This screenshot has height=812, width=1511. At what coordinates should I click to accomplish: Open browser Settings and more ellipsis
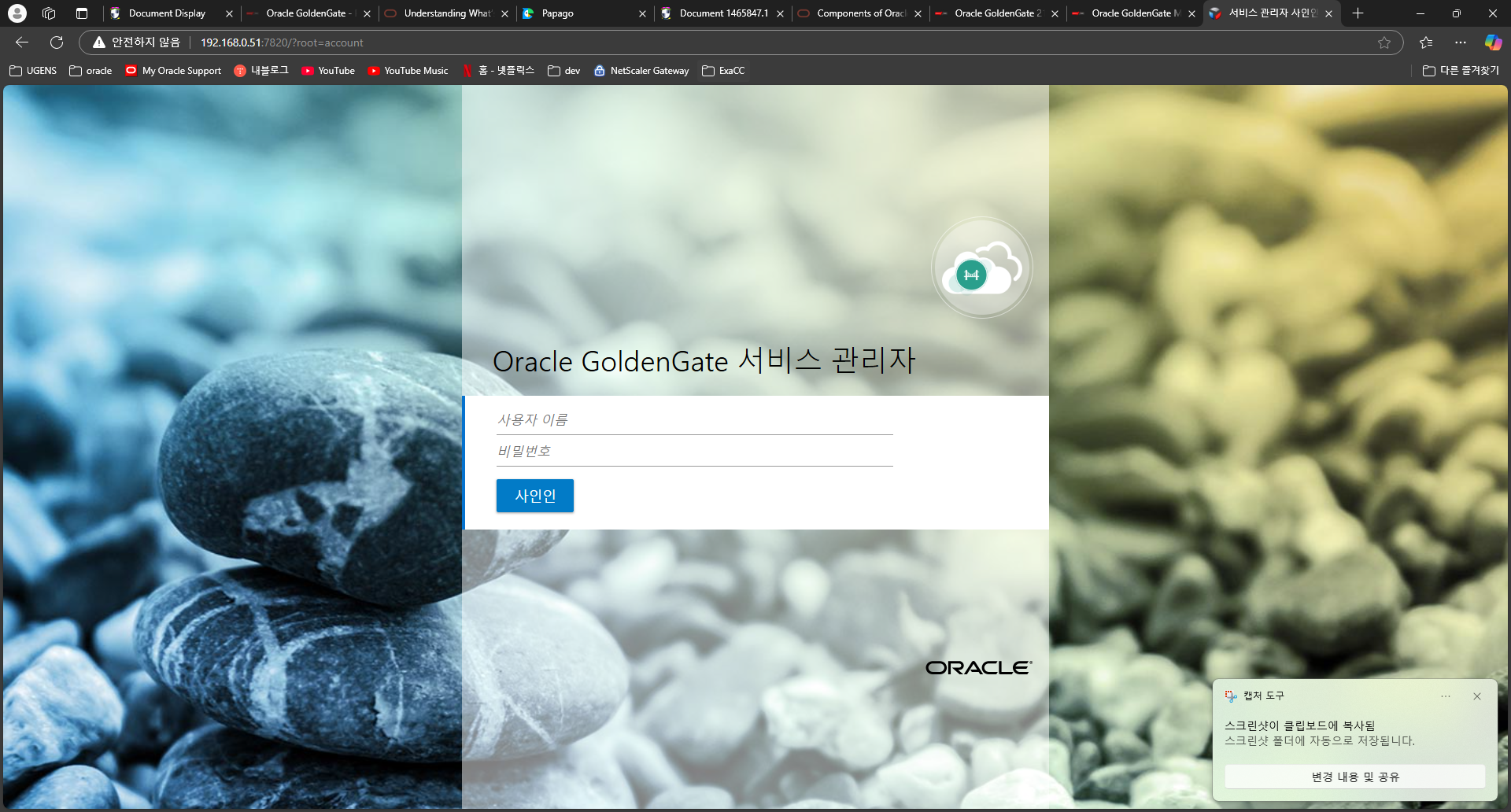point(1461,42)
